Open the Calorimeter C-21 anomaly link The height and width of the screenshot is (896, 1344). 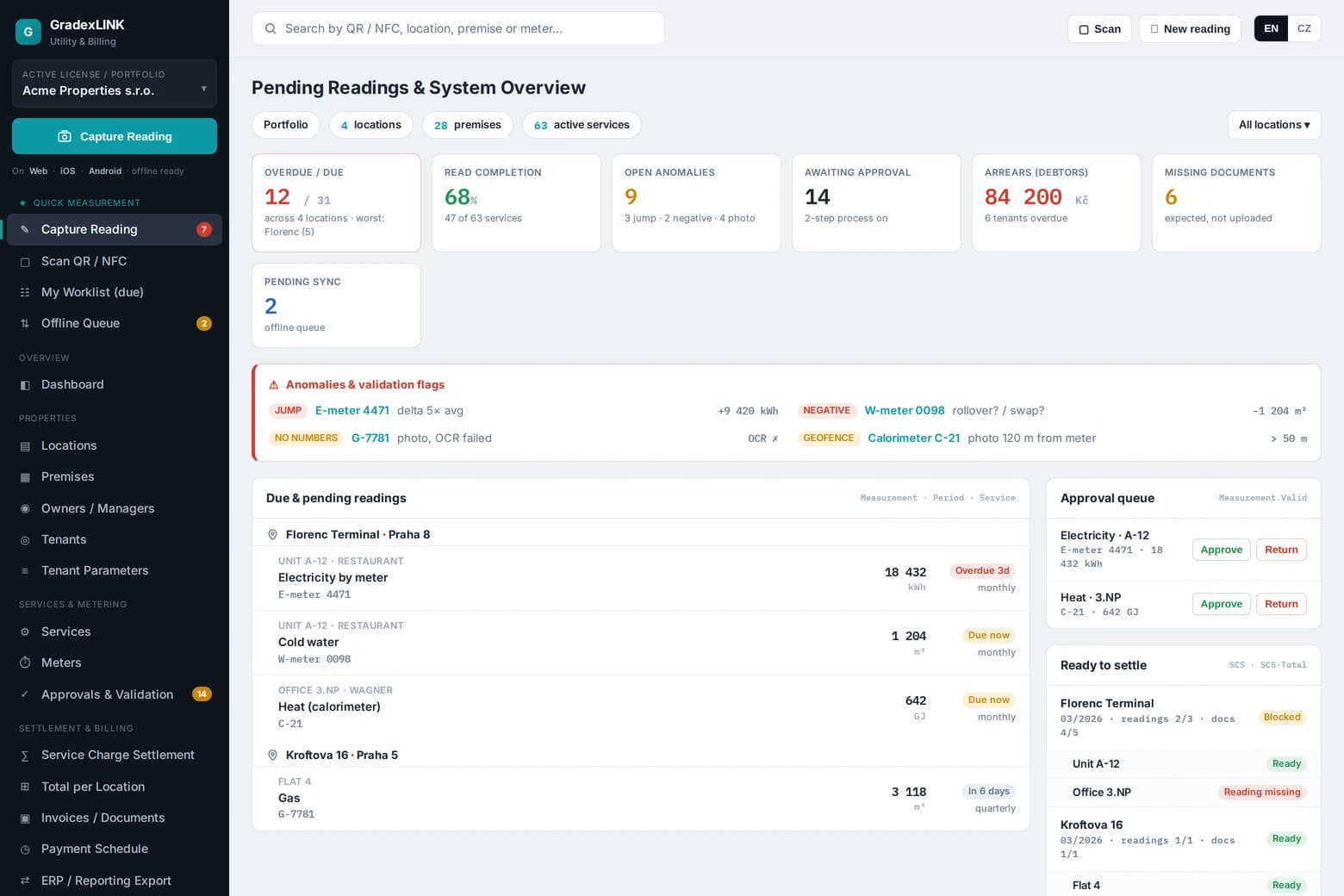pyautogui.click(x=914, y=439)
